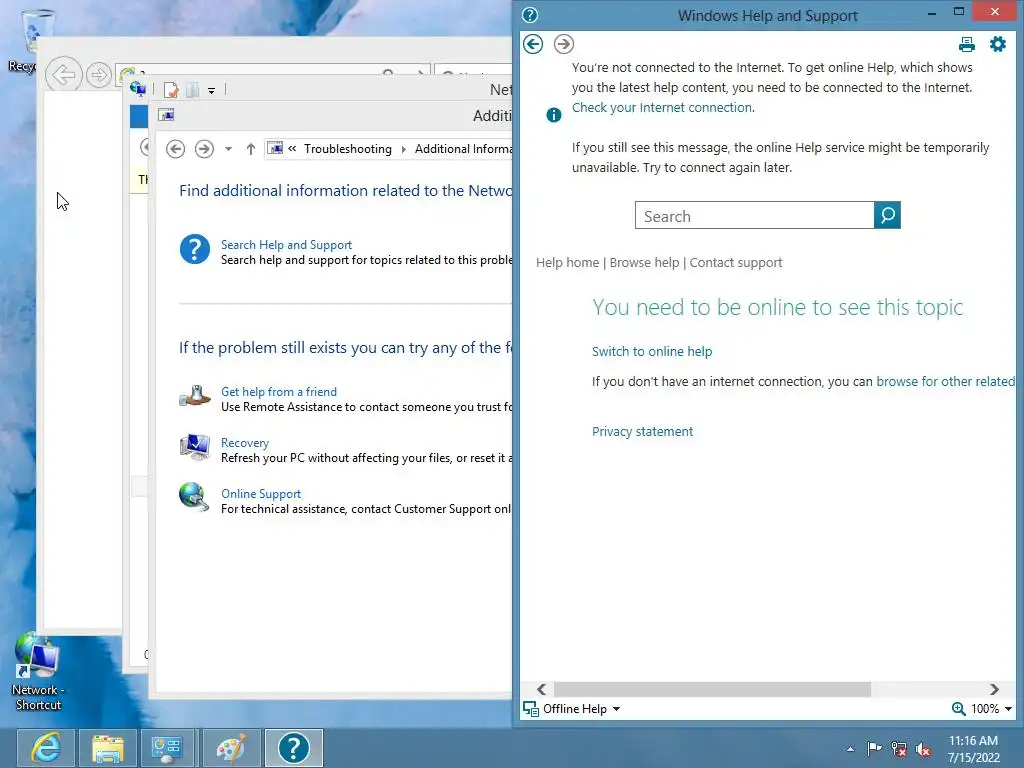Switch to Paint on the taskbar
Screen dimensions: 1024x768
point(232,748)
